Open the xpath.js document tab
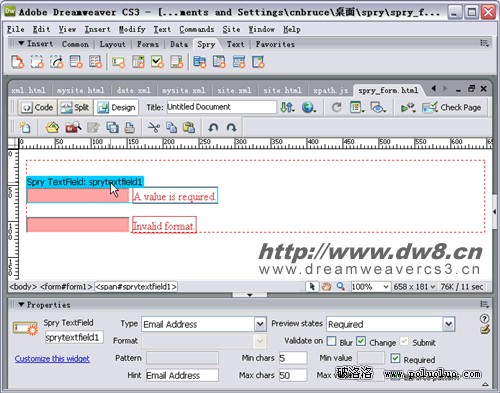Viewport: 500px width, 393px height. click(x=331, y=90)
